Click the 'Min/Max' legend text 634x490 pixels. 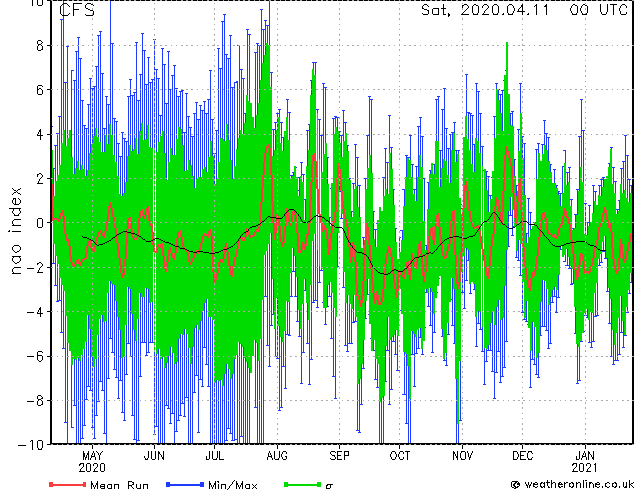point(233,485)
